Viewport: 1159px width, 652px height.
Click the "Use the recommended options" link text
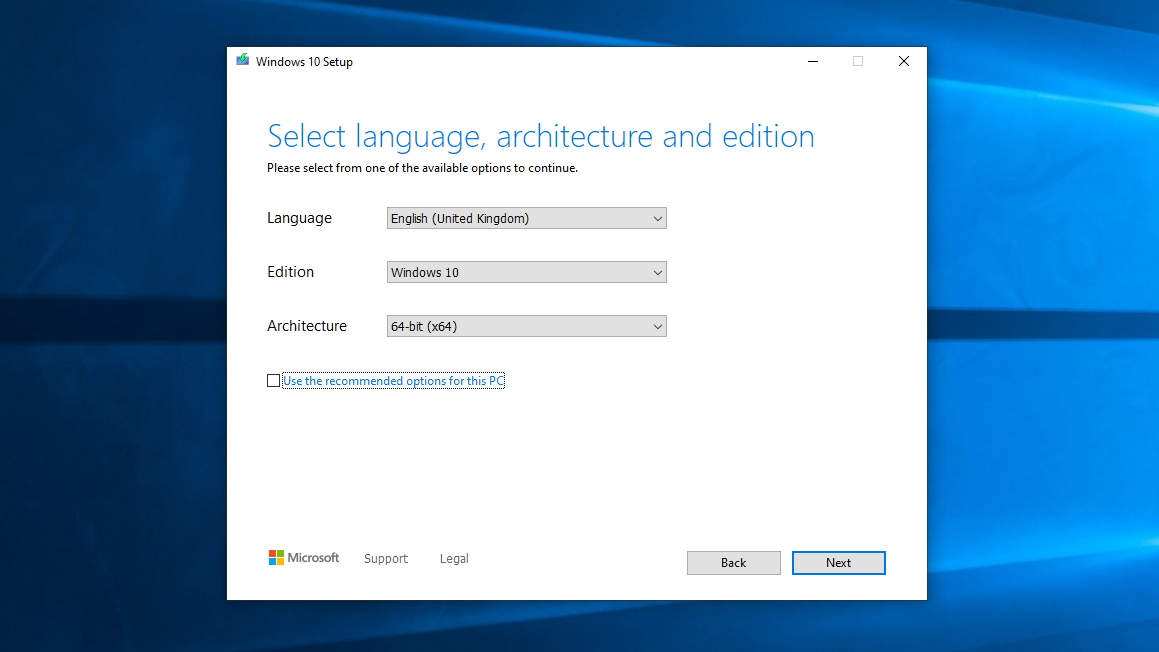[393, 380]
